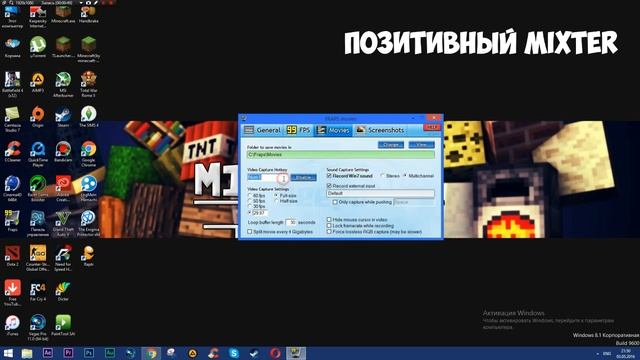This screenshot has width=640, height=360.
Task: Click the custom fps value field
Action: (260, 213)
